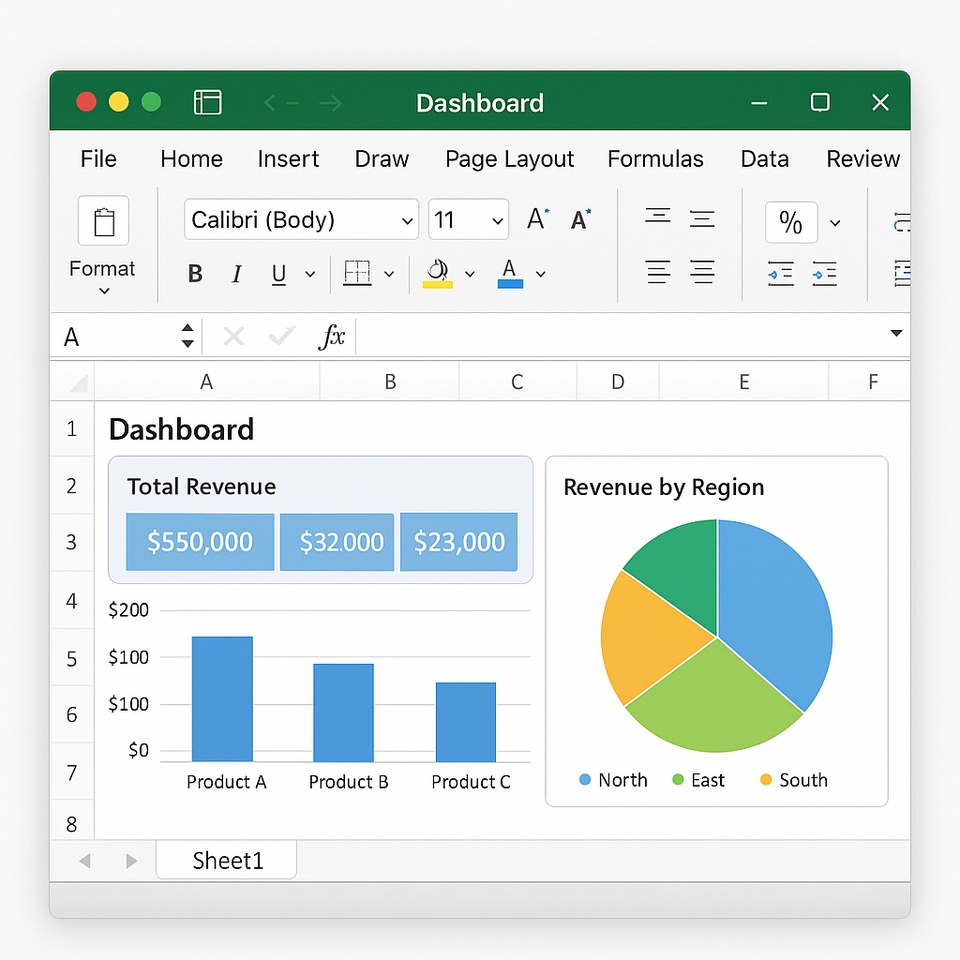This screenshot has height=960, width=960.
Task: Toggle bold formatting
Action: (x=195, y=274)
